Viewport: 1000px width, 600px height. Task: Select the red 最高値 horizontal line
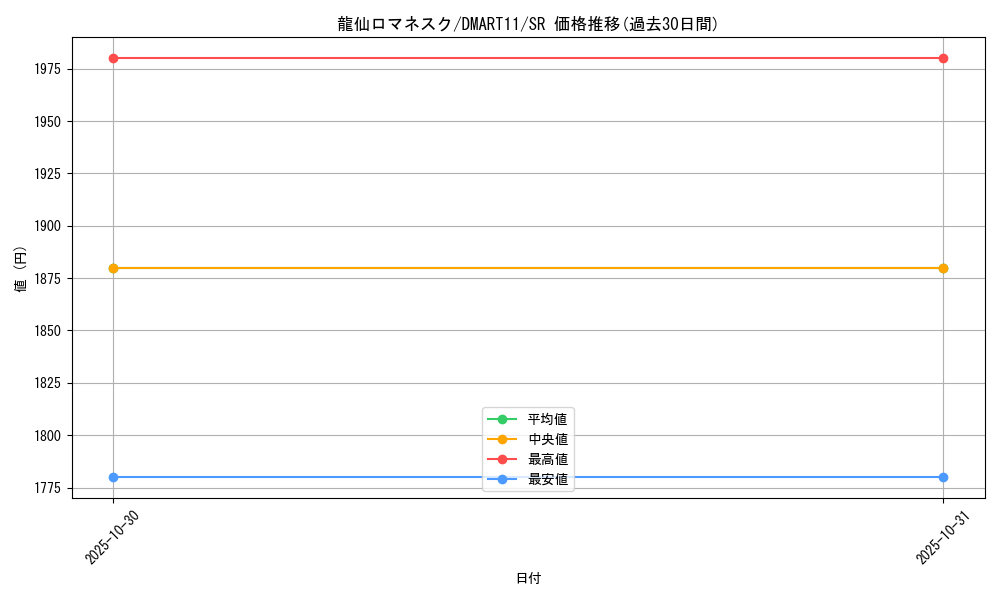tap(528, 58)
